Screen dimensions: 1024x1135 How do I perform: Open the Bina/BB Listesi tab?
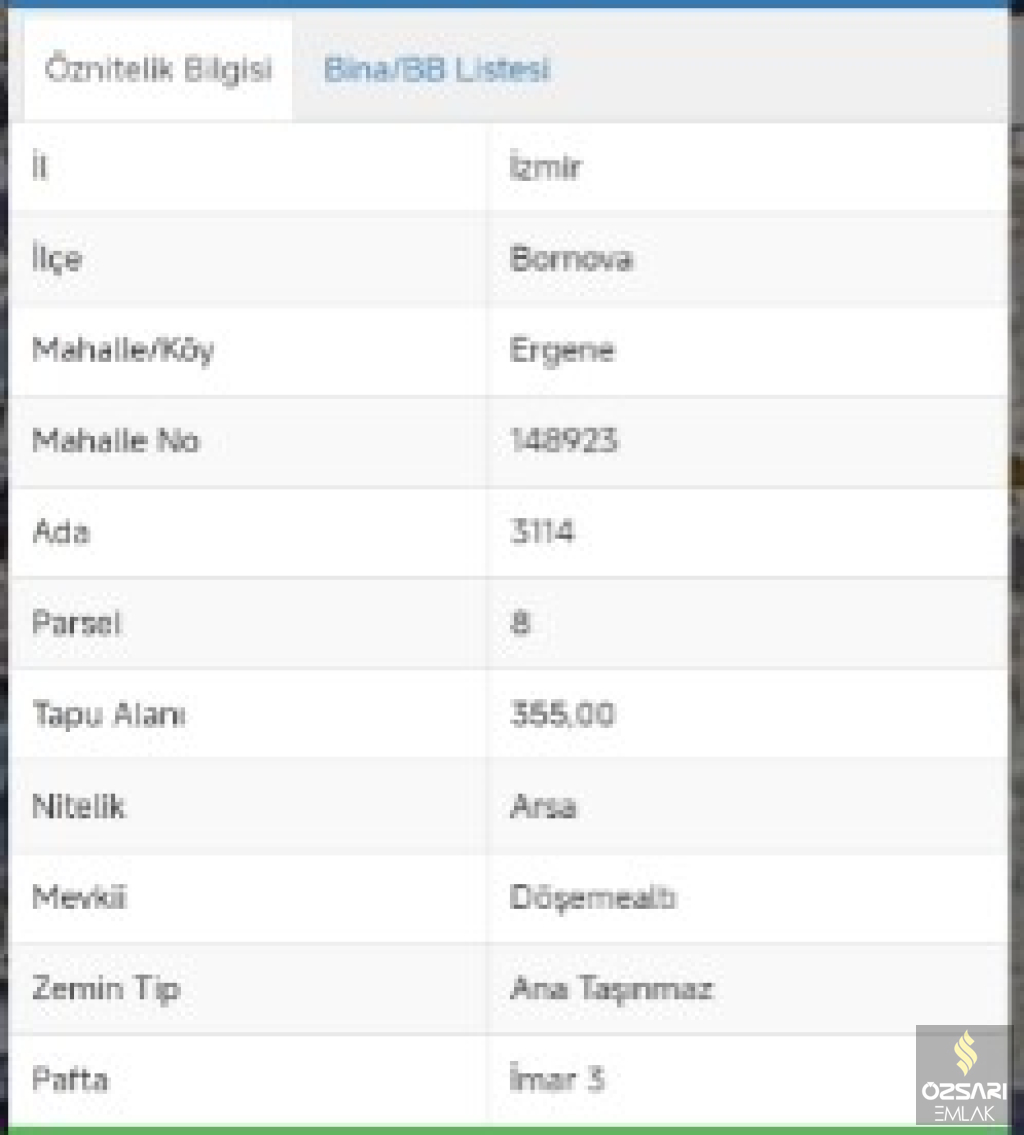pyautogui.click(x=436, y=71)
